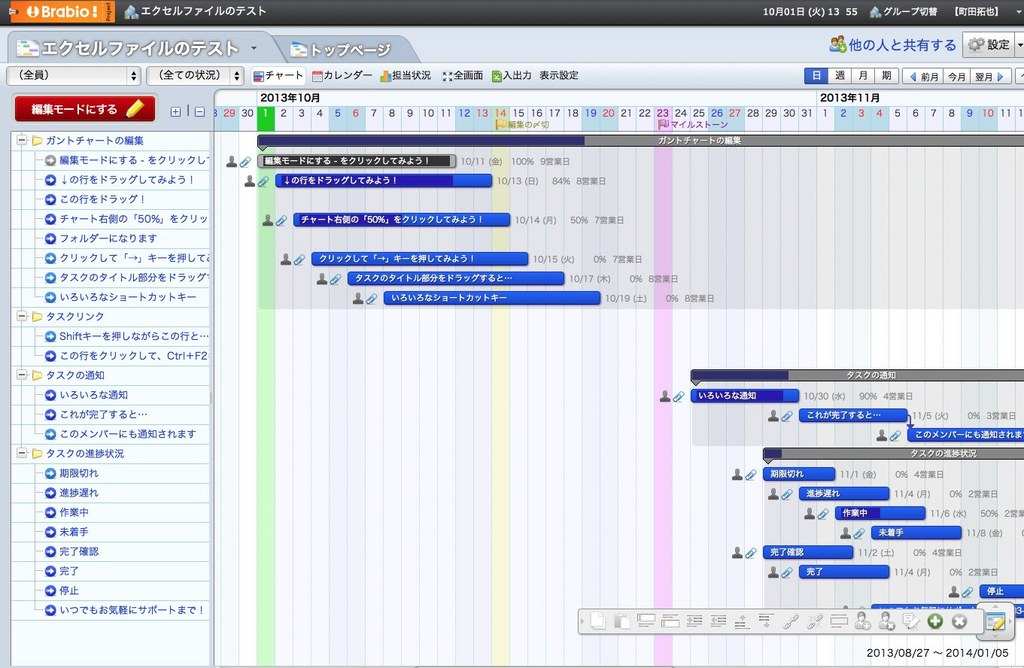Collapse the タスクリンク folder

[22, 316]
